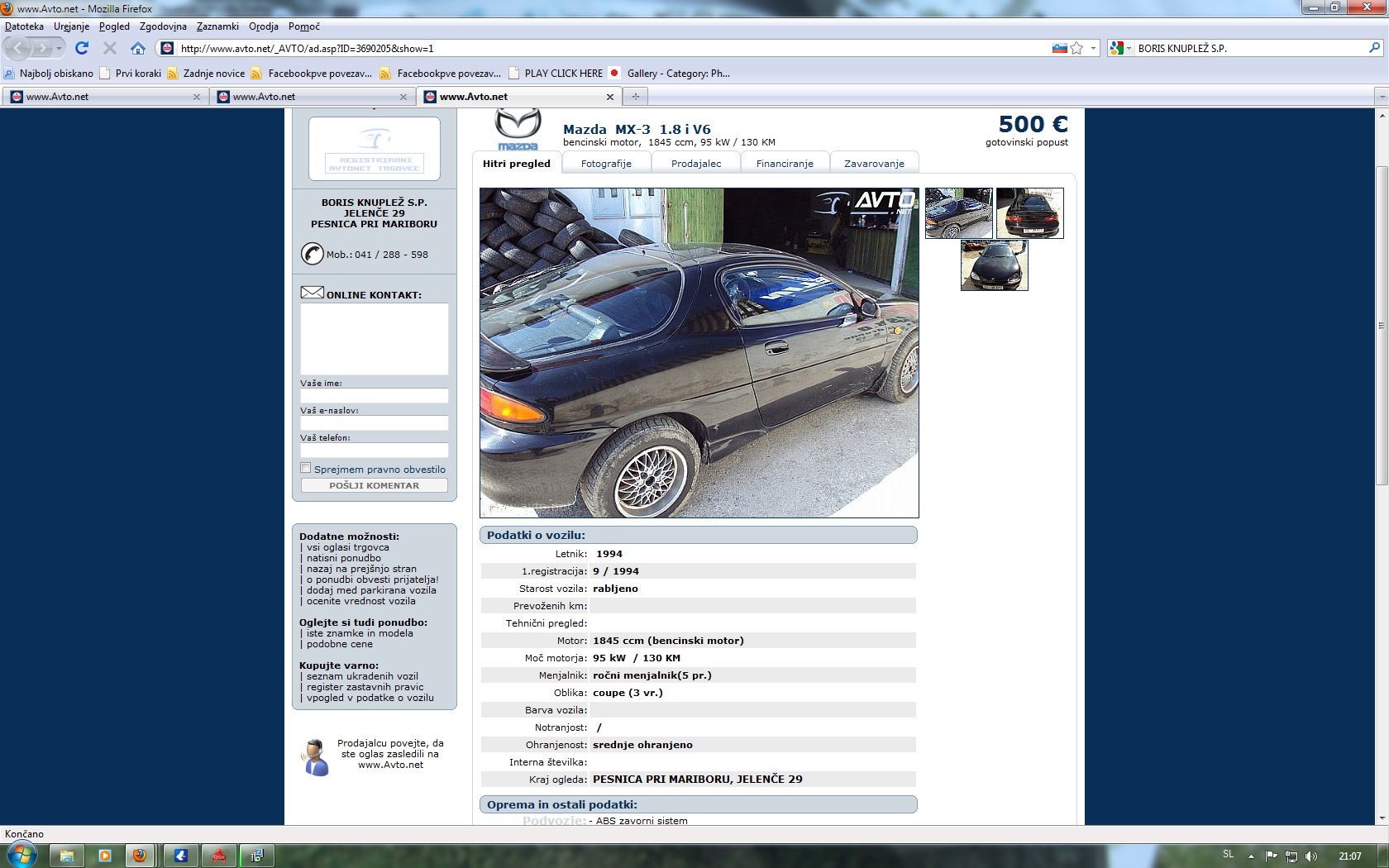Open the Windows Start button
Screen dimensions: 1389x868
click(22, 855)
